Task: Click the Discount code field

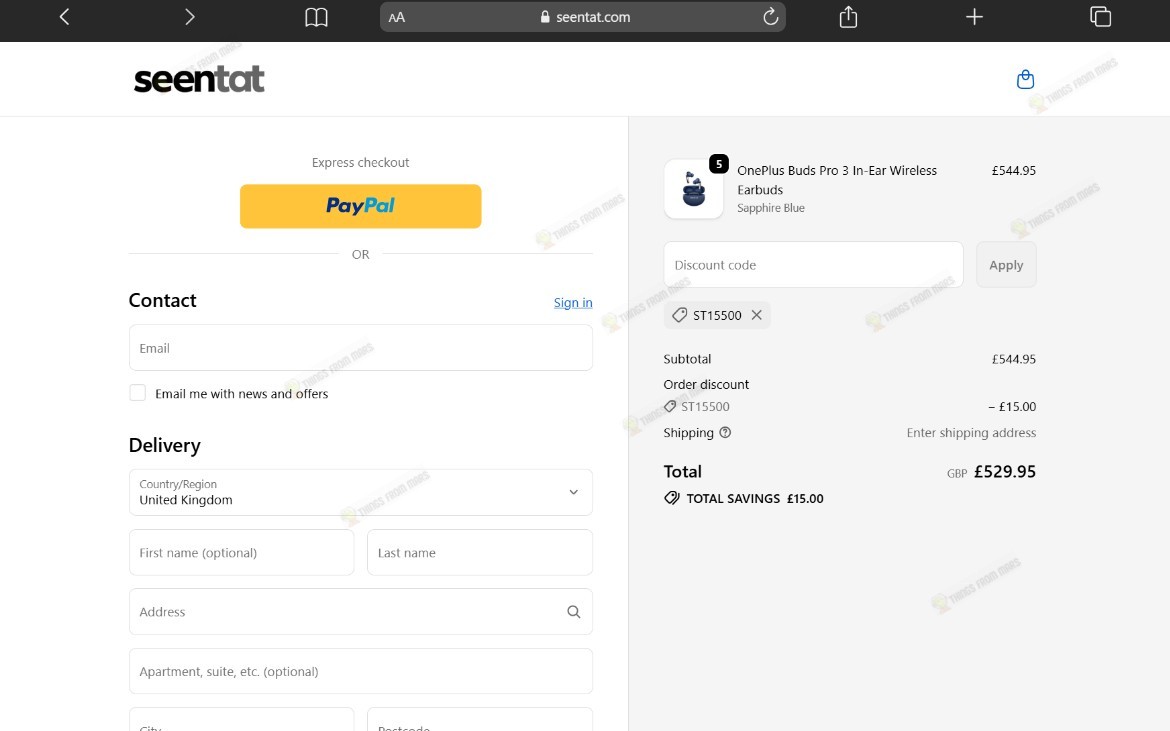Action: (x=813, y=265)
